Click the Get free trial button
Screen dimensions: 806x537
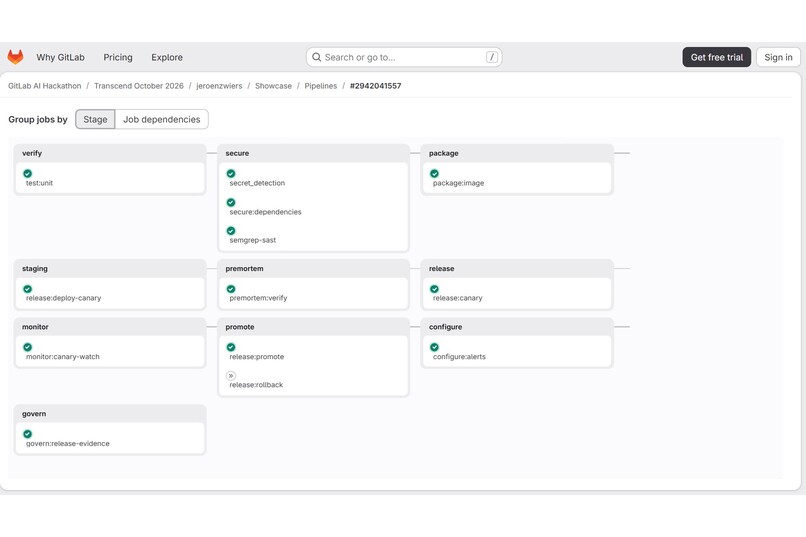(717, 57)
